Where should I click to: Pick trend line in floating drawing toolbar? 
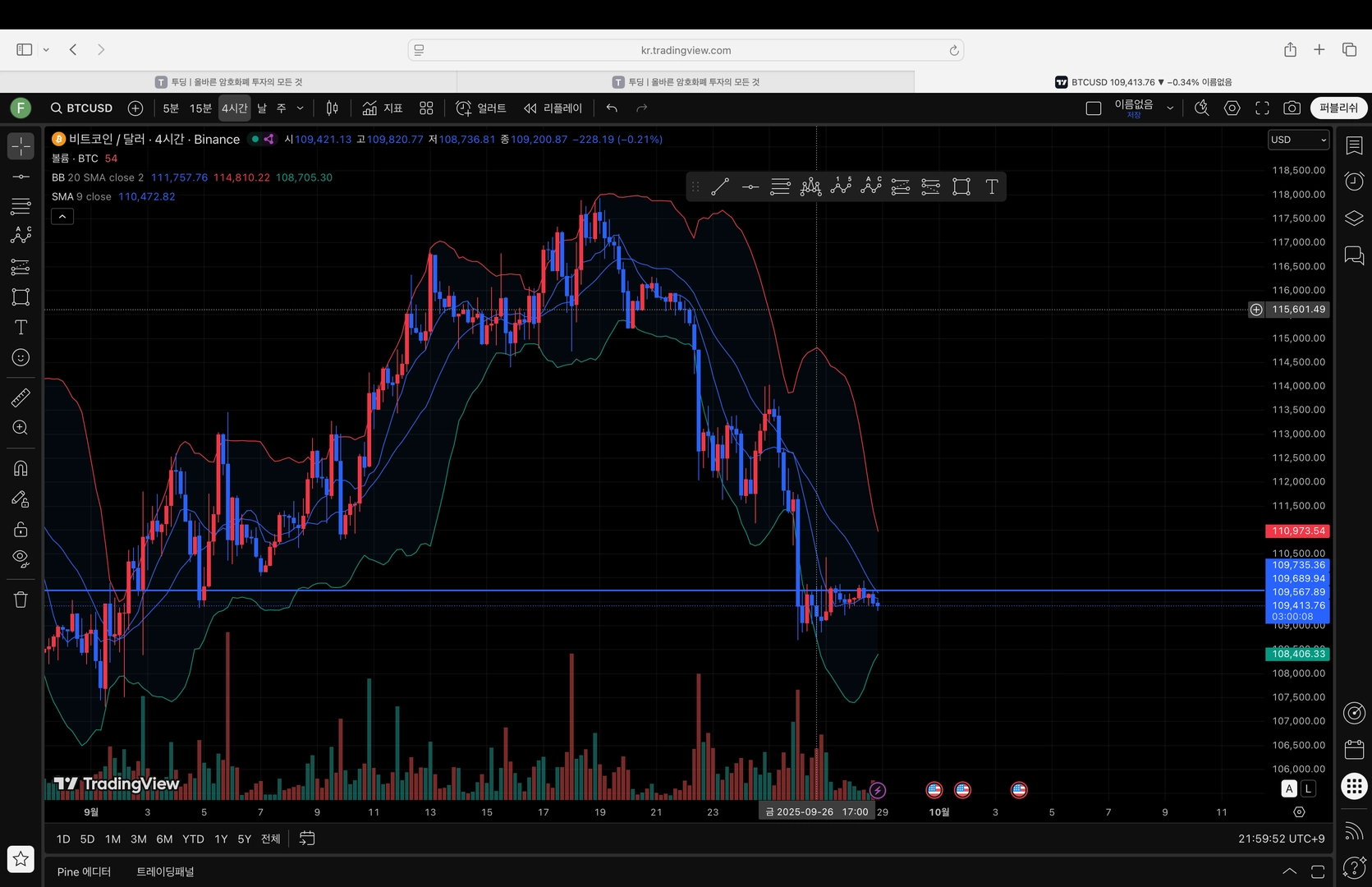(720, 187)
